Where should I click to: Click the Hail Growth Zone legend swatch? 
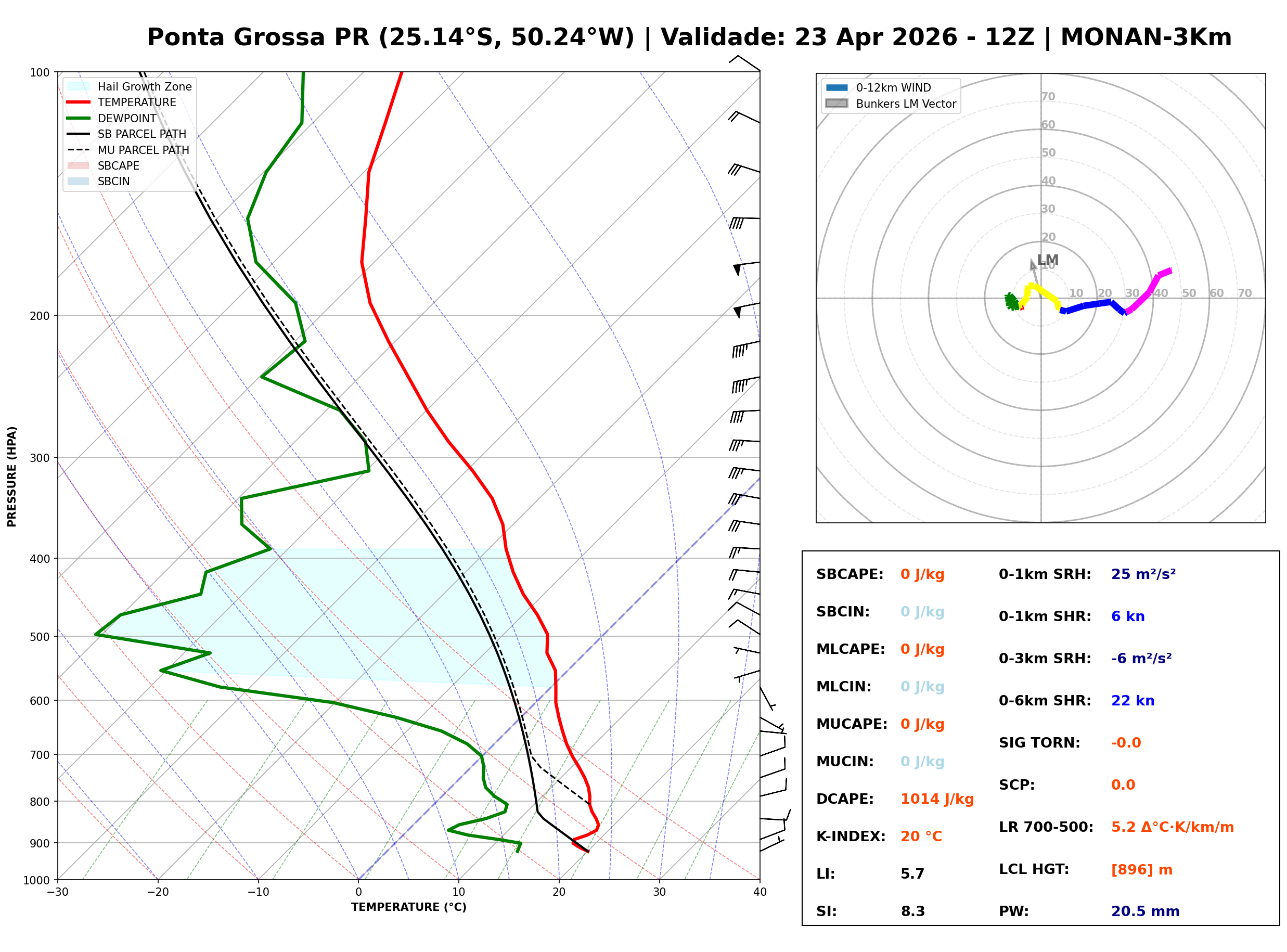click(79, 86)
